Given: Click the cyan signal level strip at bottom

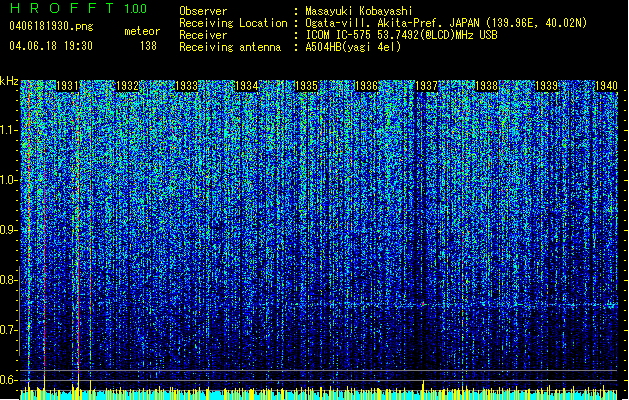Looking at the screenshot, I should coord(319,395).
